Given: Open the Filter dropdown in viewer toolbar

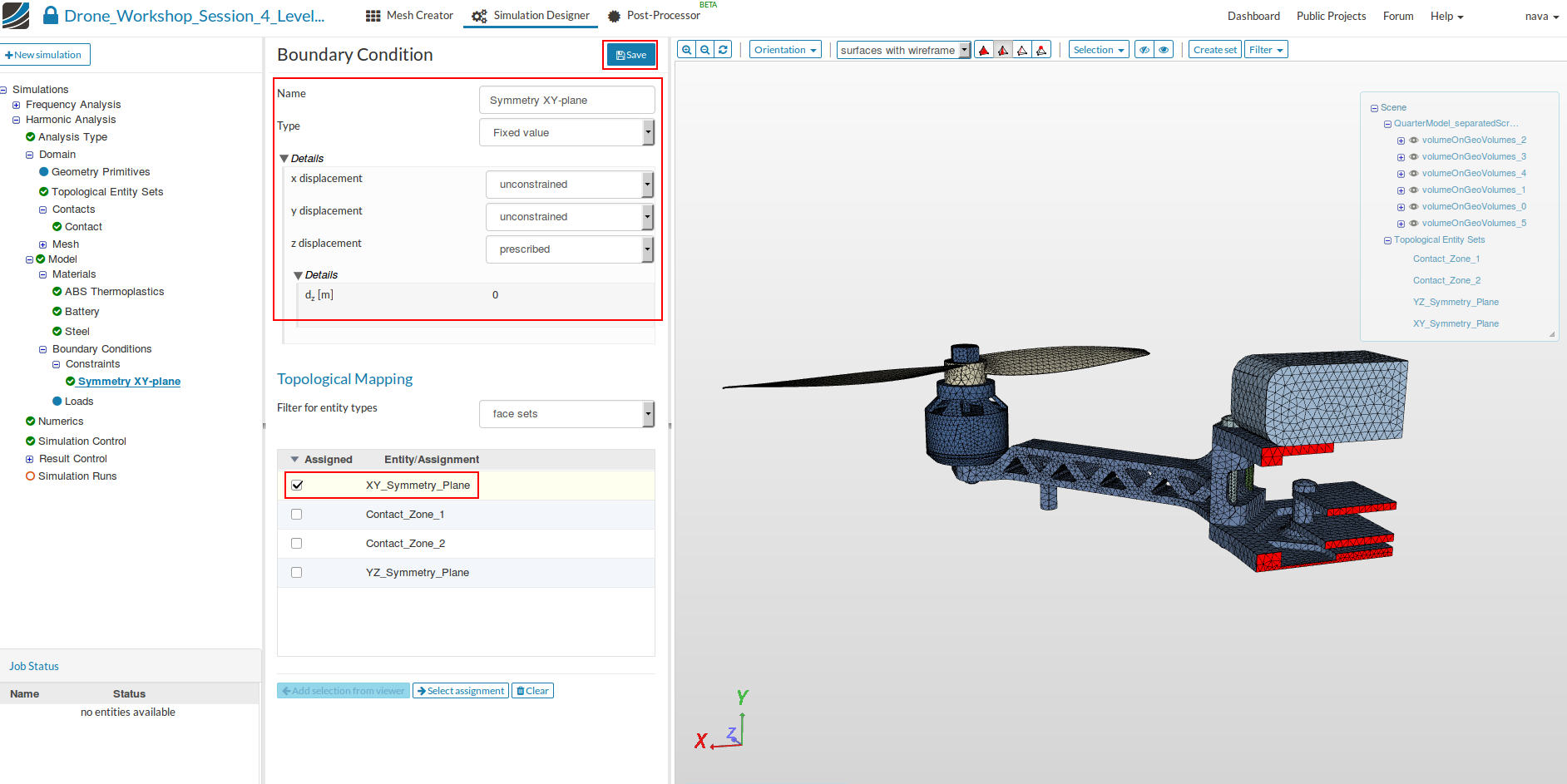Looking at the screenshot, I should pyautogui.click(x=1266, y=50).
